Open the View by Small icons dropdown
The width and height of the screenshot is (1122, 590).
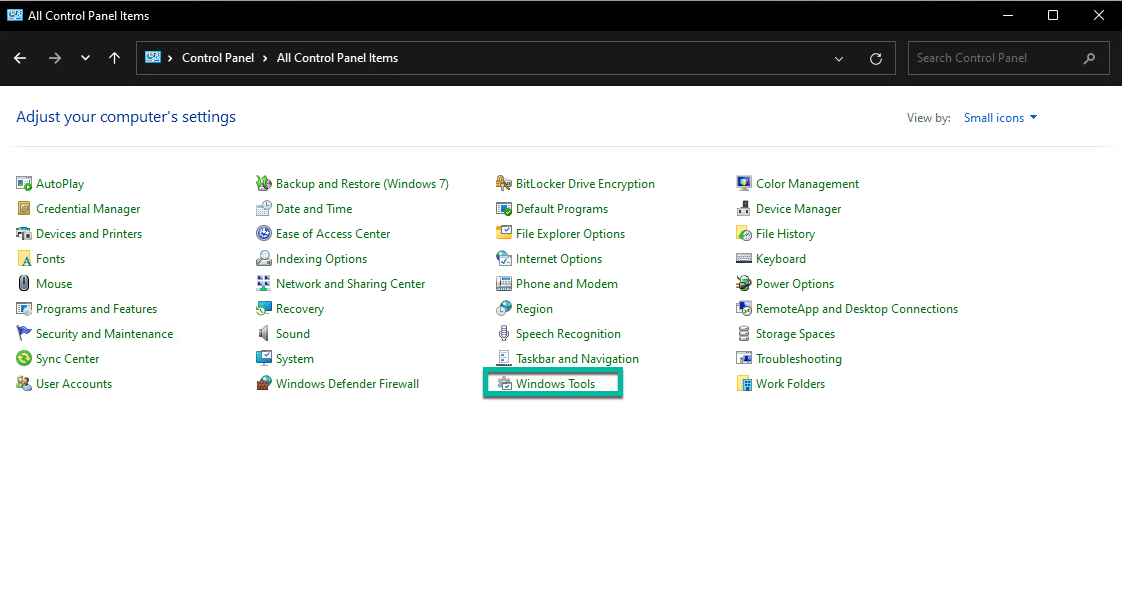coord(1000,118)
